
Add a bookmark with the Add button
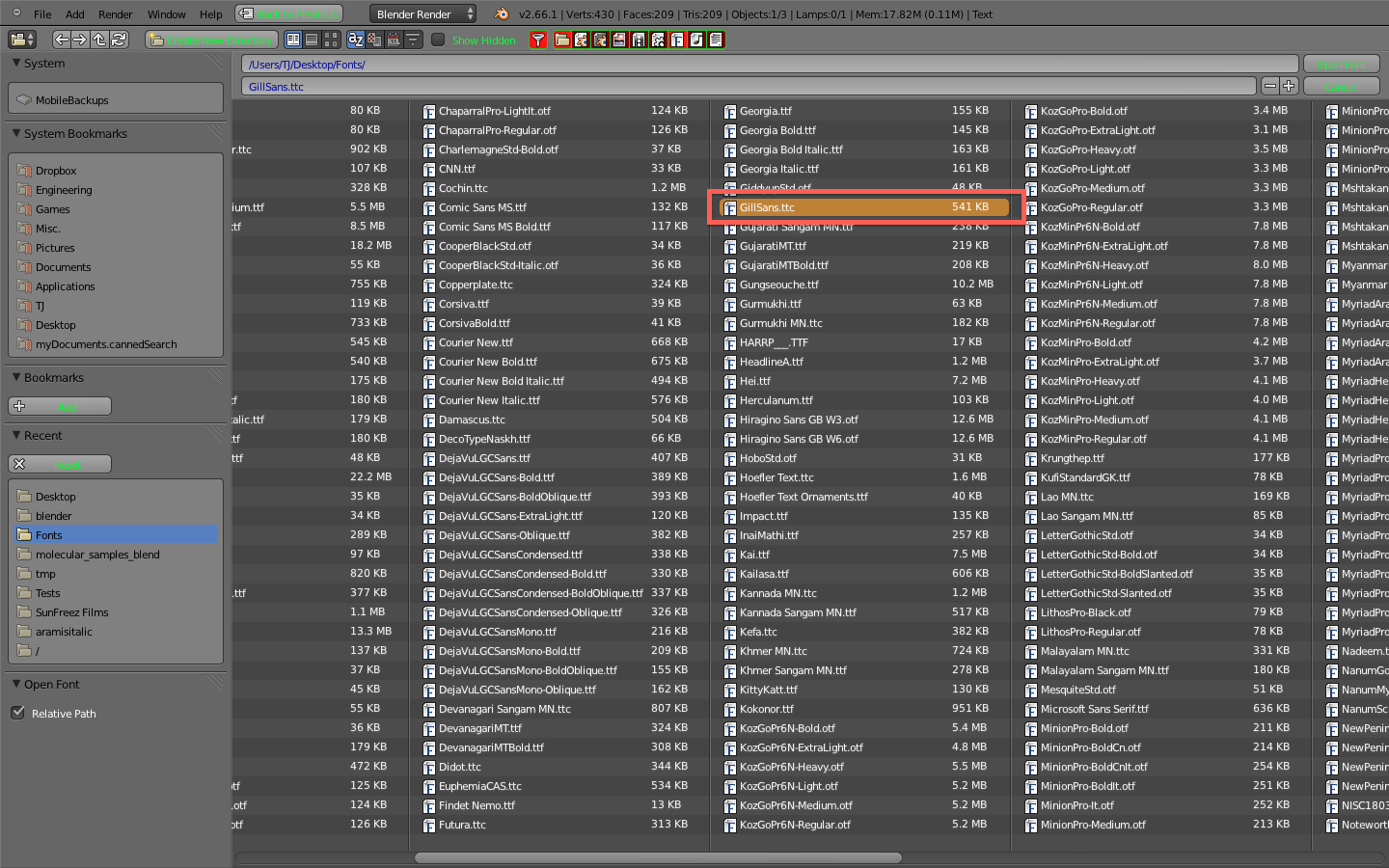click(x=60, y=406)
